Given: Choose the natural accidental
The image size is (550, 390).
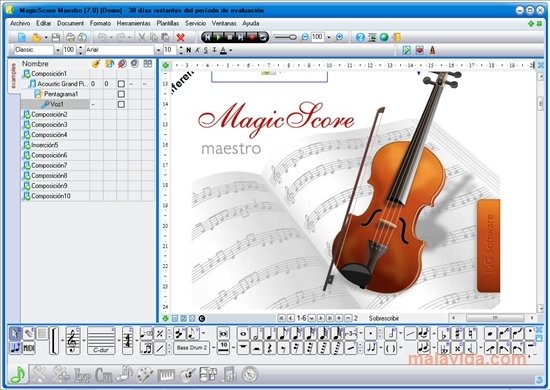Looking at the screenshot, I should (470, 334).
